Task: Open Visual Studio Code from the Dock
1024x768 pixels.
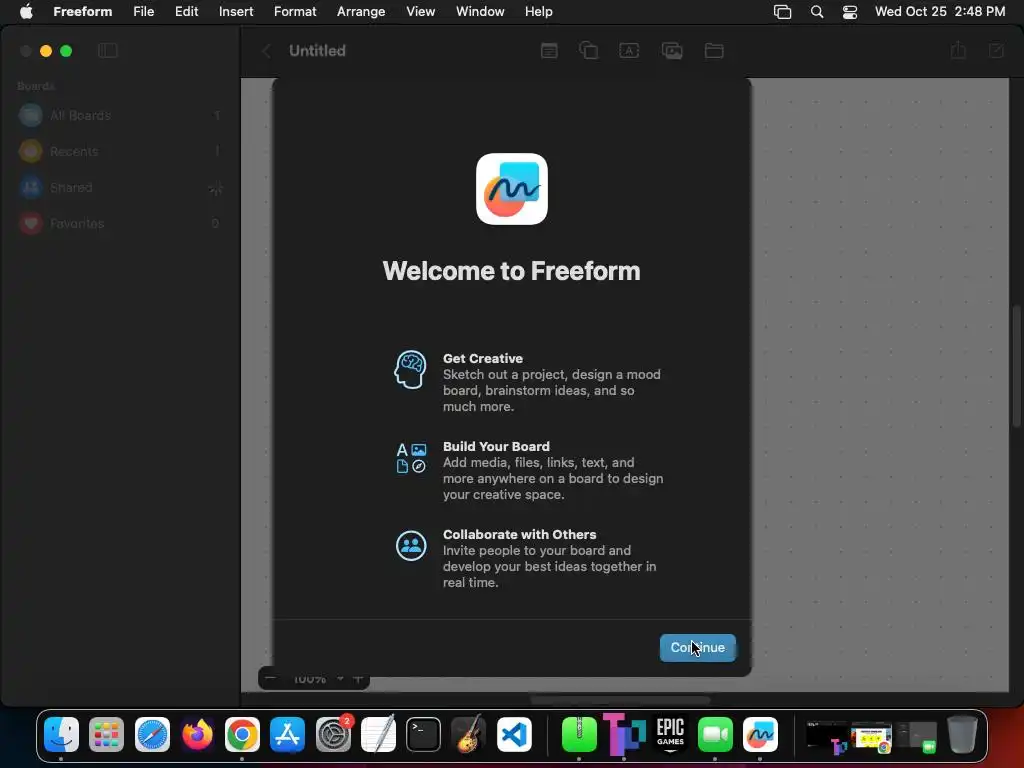Action: [x=514, y=735]
